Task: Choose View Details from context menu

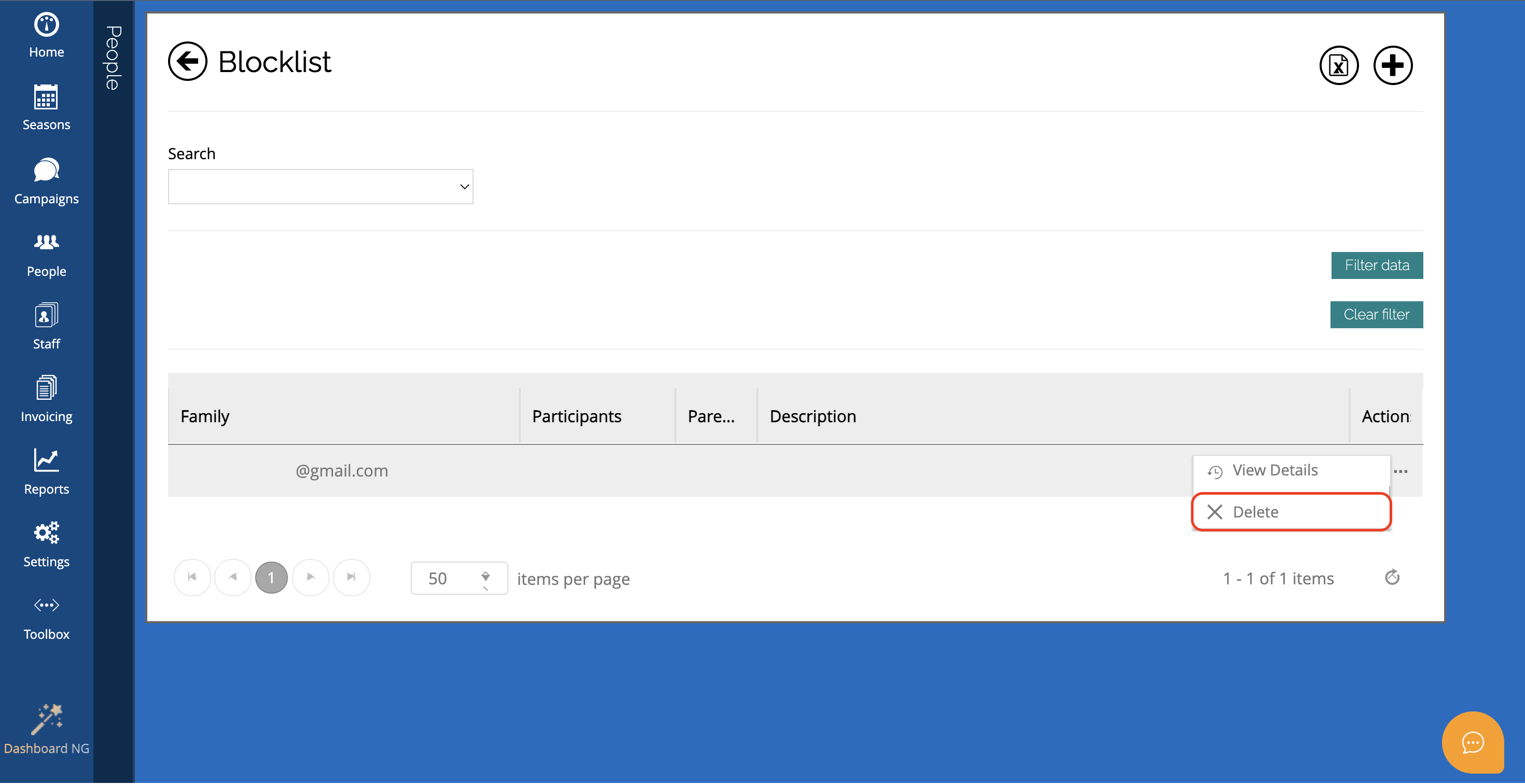Action: (1274, 470)
